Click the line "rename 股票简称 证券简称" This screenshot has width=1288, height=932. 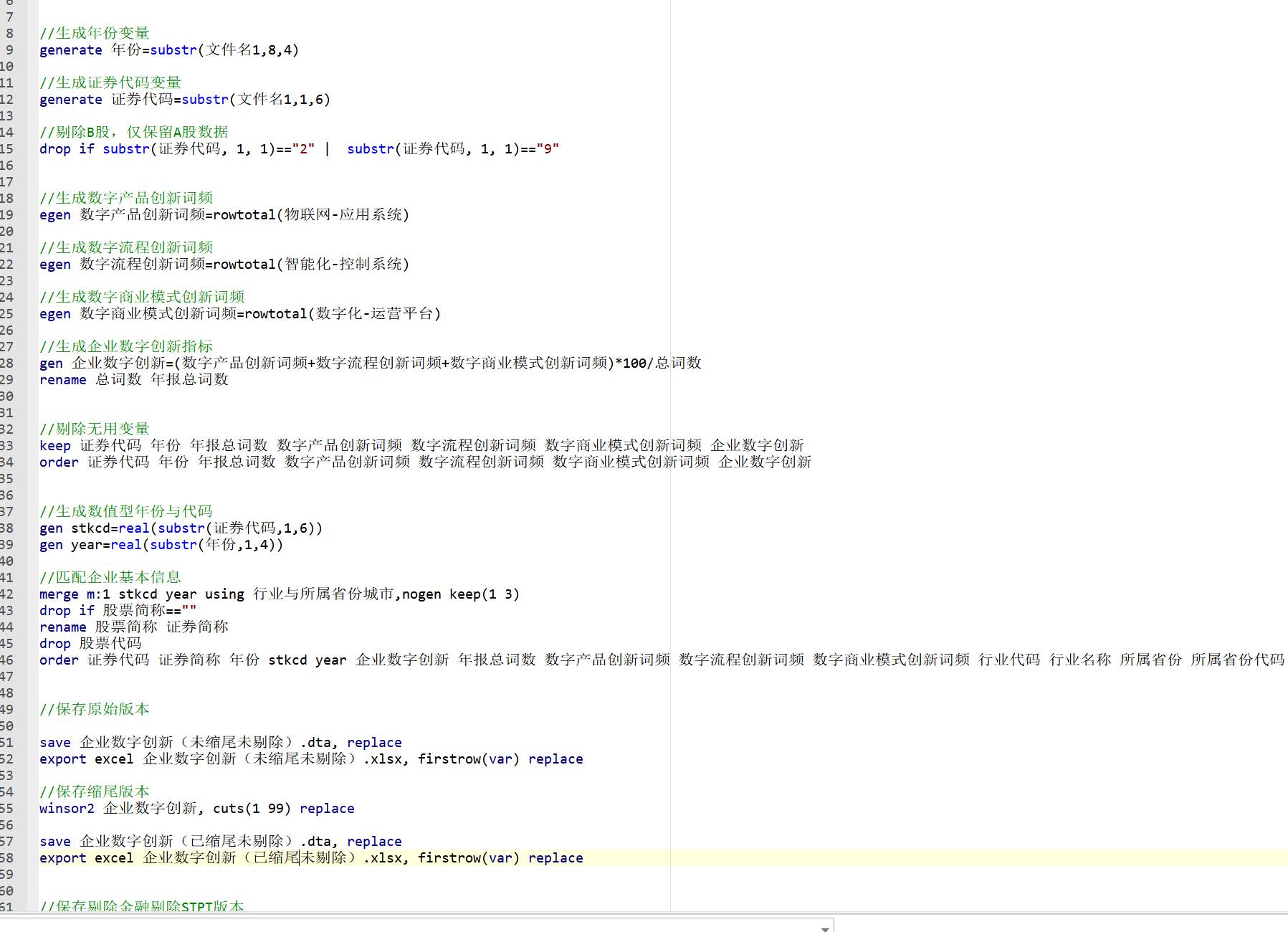tap(134, 627)
